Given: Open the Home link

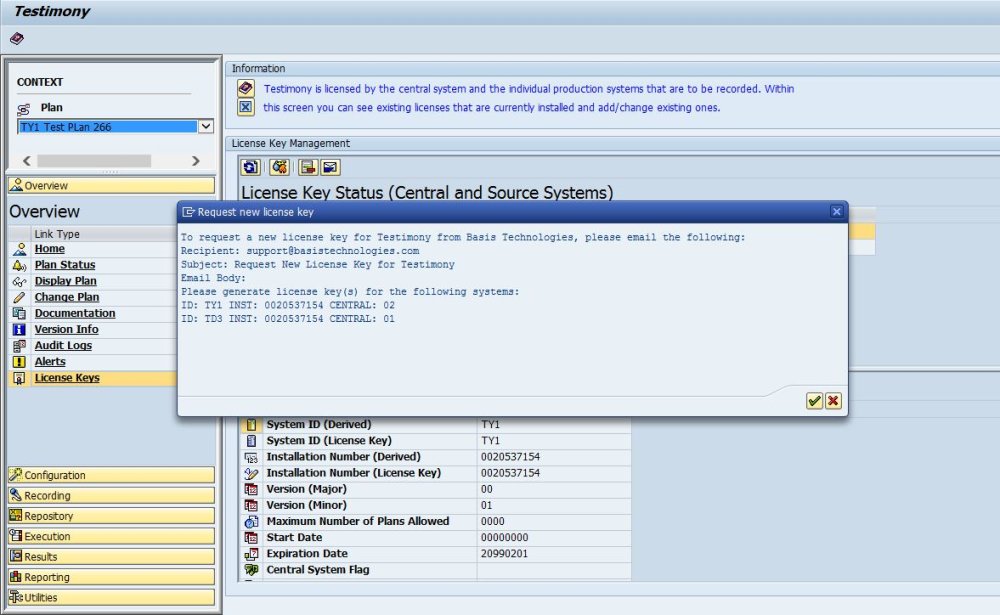Looking at the screenshot, I should pos(50,249).
